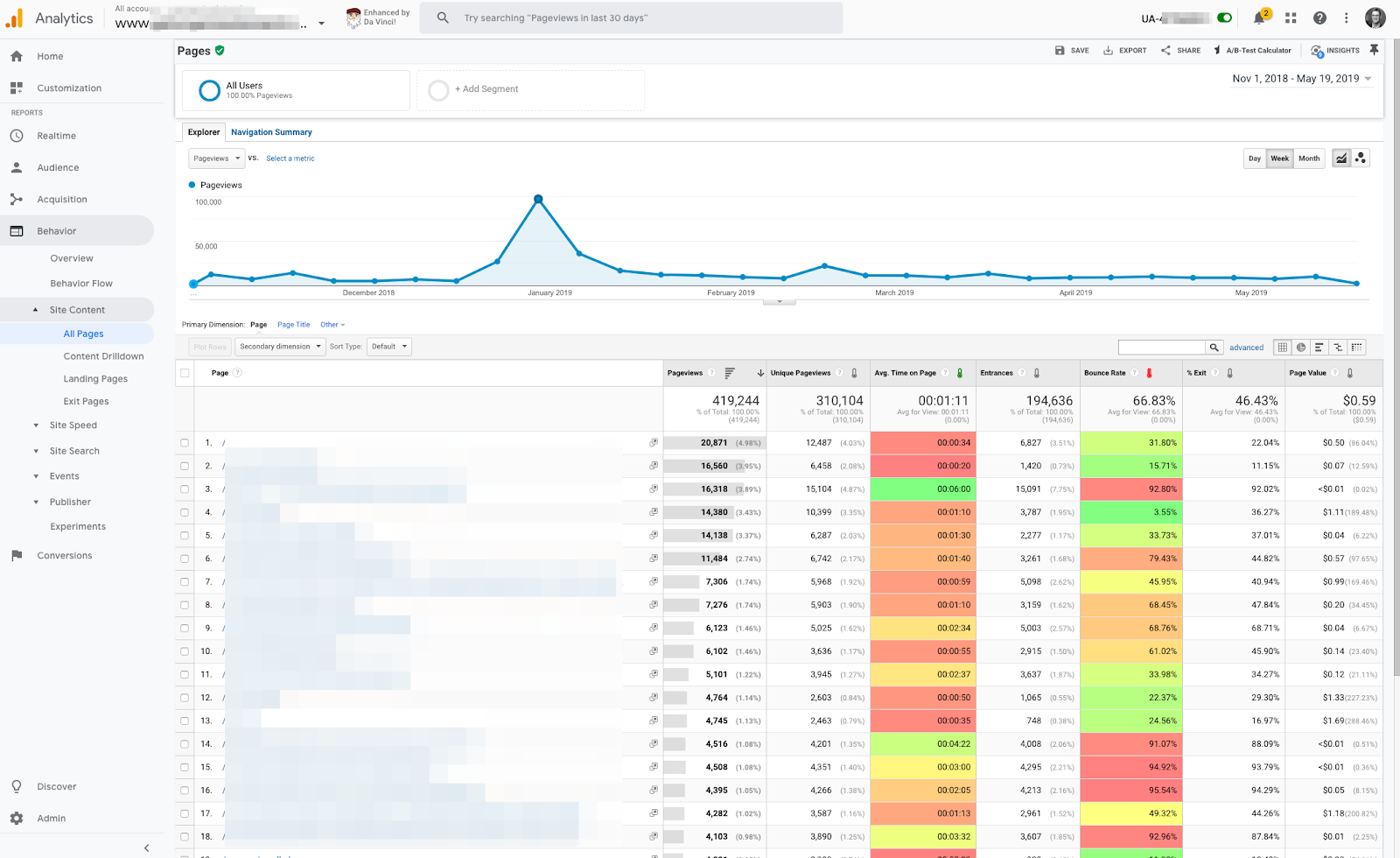This screenshot has width=1400, height=858.
Task: Click the advanced filter link
Action: (1246, 348)
